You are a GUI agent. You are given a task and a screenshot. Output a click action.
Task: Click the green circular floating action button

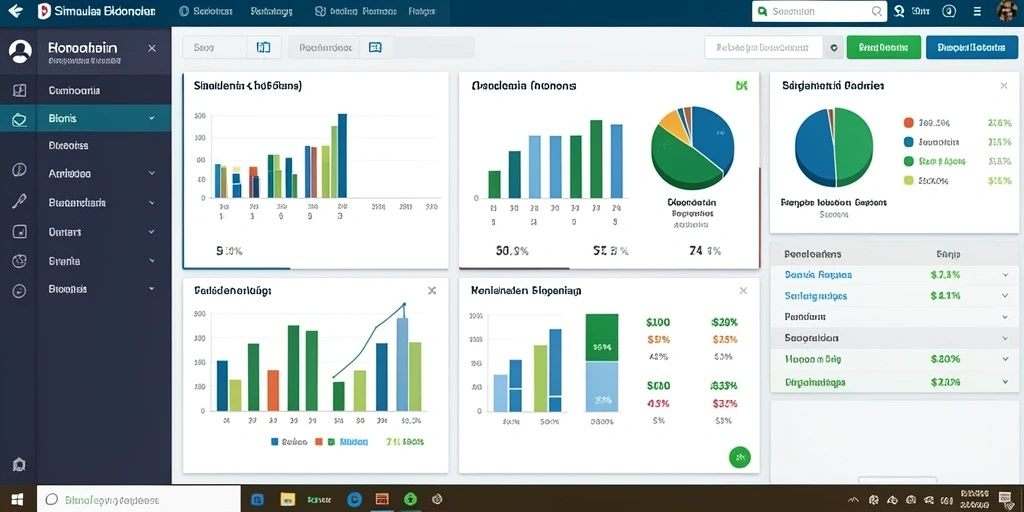(739, 457)
